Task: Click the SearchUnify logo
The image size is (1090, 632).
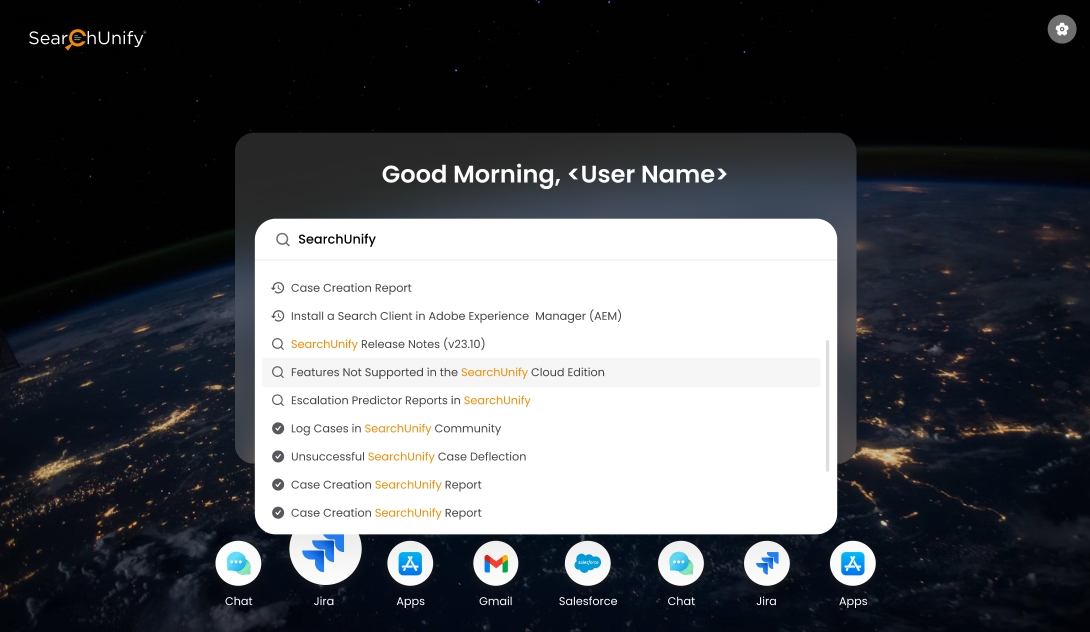Action: [87, 38]
